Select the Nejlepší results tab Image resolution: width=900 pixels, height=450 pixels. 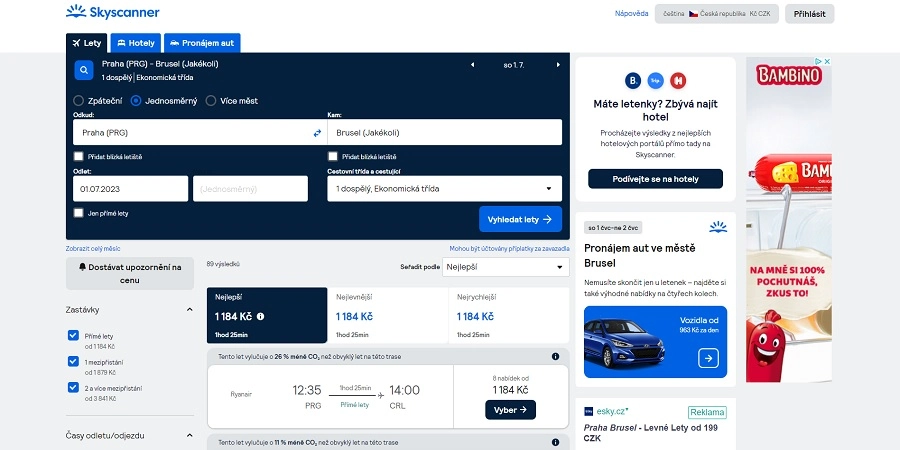(267, 315)
